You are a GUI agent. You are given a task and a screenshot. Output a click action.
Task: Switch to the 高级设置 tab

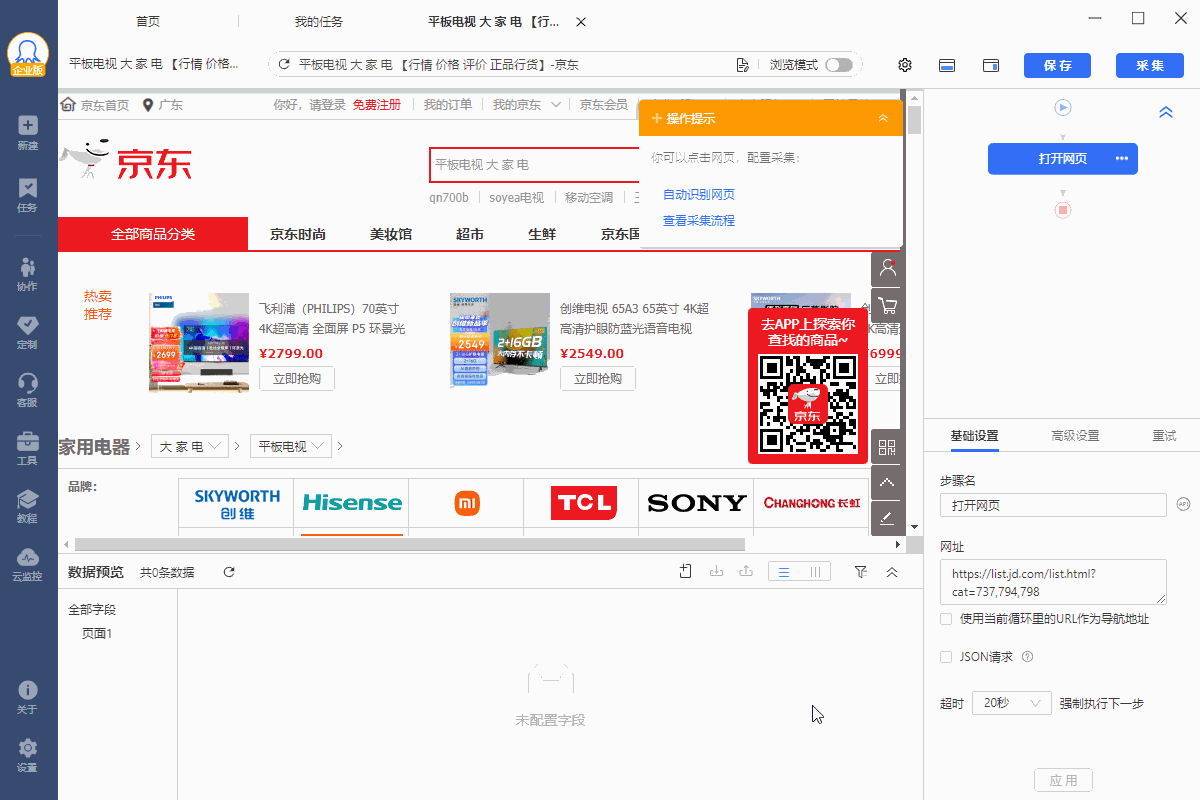point(1075,436)
